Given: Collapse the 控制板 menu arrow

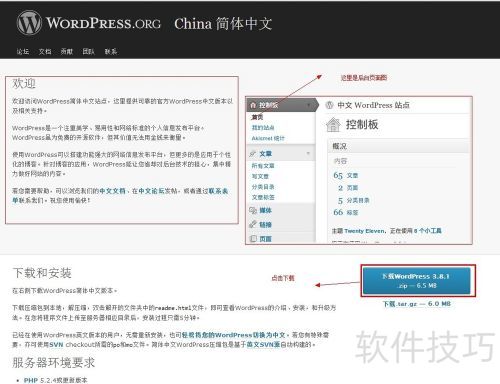Looking at the screenshot, I should pos(309,105).
